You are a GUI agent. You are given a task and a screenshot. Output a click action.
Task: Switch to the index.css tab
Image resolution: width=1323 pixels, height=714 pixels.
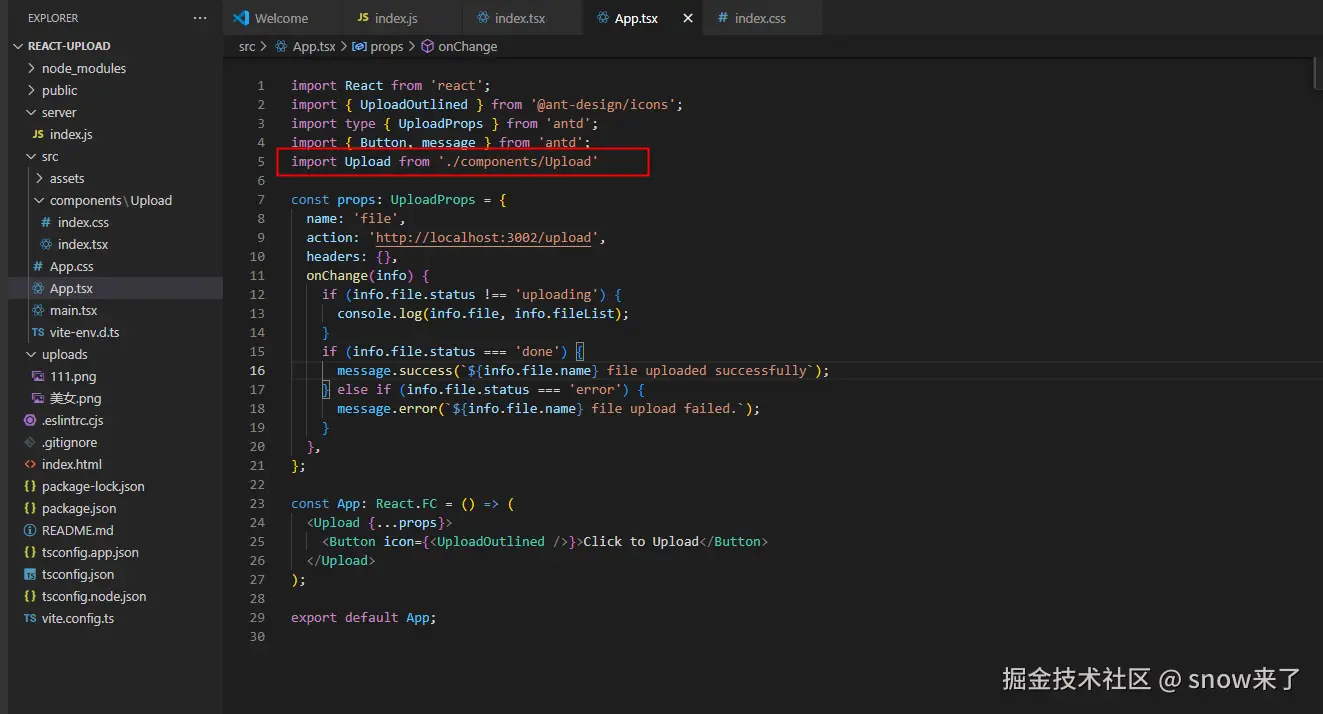[x=764, y=18]
